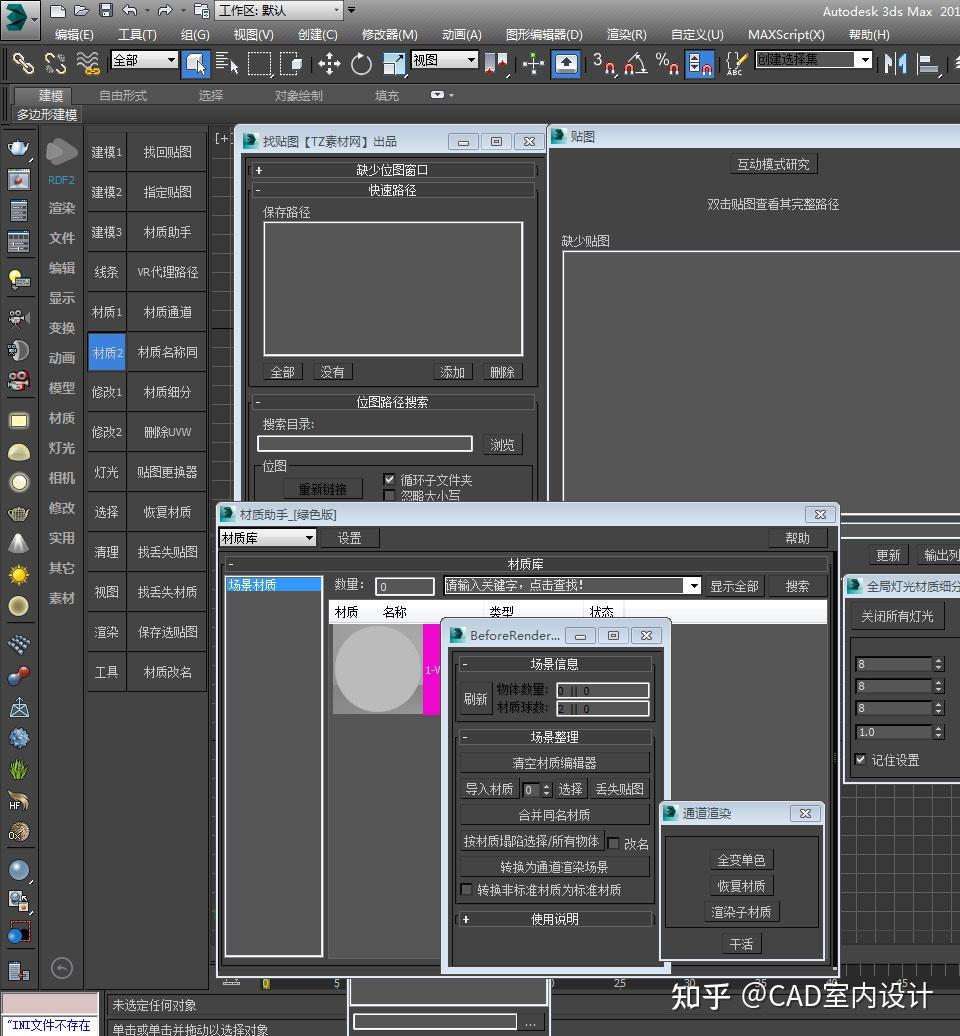960x1036 pixels.
Task: Click the teapot icon in left sidebar
Action: pos(18,149)
